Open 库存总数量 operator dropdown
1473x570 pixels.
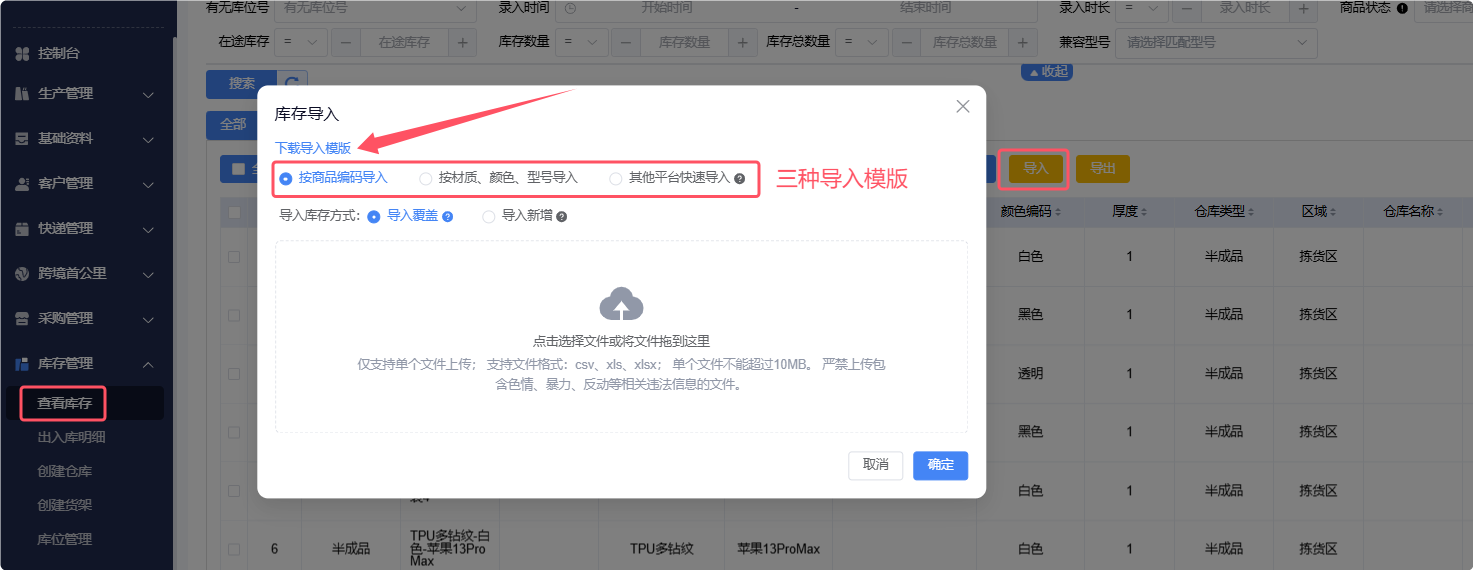point(861,43)
